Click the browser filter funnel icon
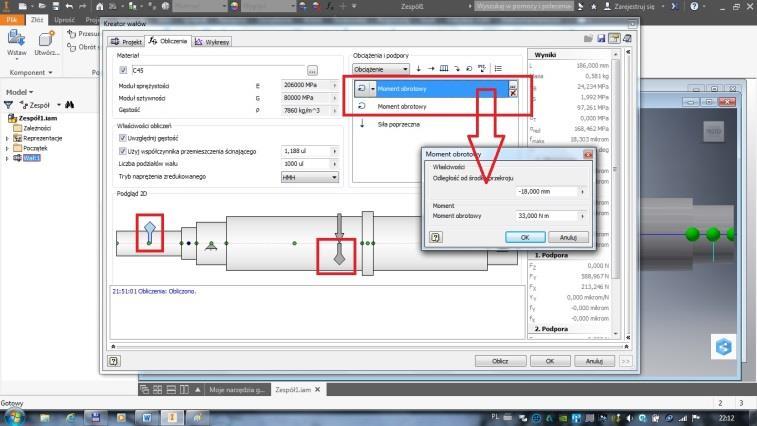The width and height of the screenshot is (757, 426). coord(8,105)
